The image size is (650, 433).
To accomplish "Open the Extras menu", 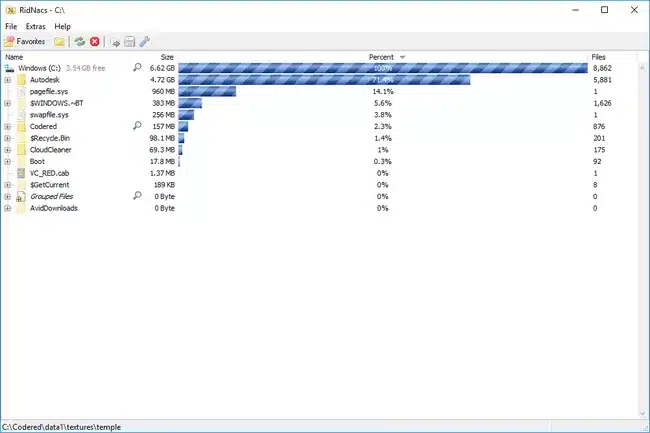I will coord(36,26).
